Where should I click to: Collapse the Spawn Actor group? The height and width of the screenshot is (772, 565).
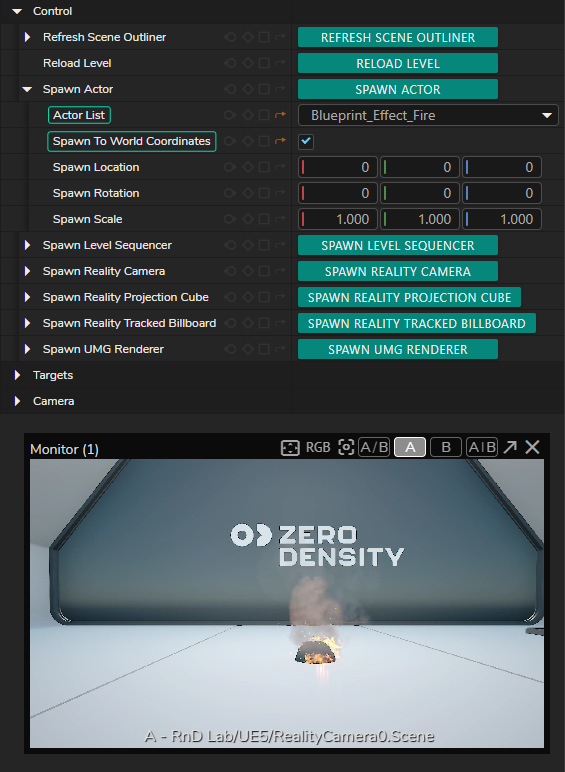(x=28, y=89)
